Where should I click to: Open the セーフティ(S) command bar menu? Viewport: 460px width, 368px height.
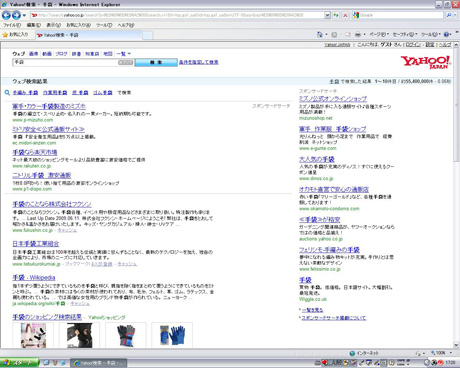[x=405, y=34]
